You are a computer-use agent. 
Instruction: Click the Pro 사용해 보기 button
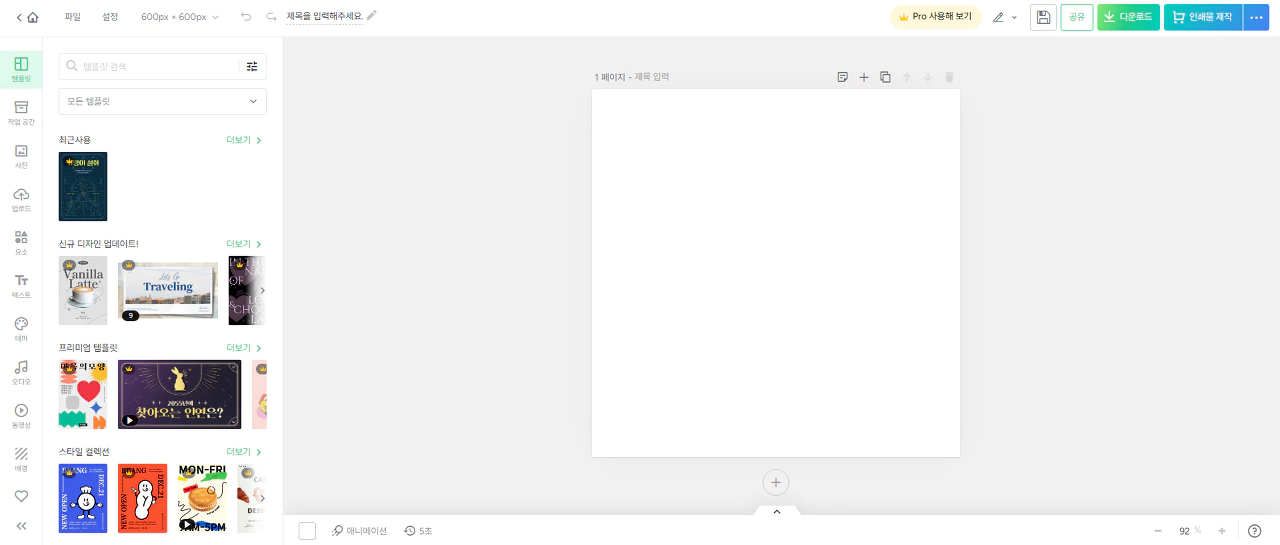coord(935,17)
